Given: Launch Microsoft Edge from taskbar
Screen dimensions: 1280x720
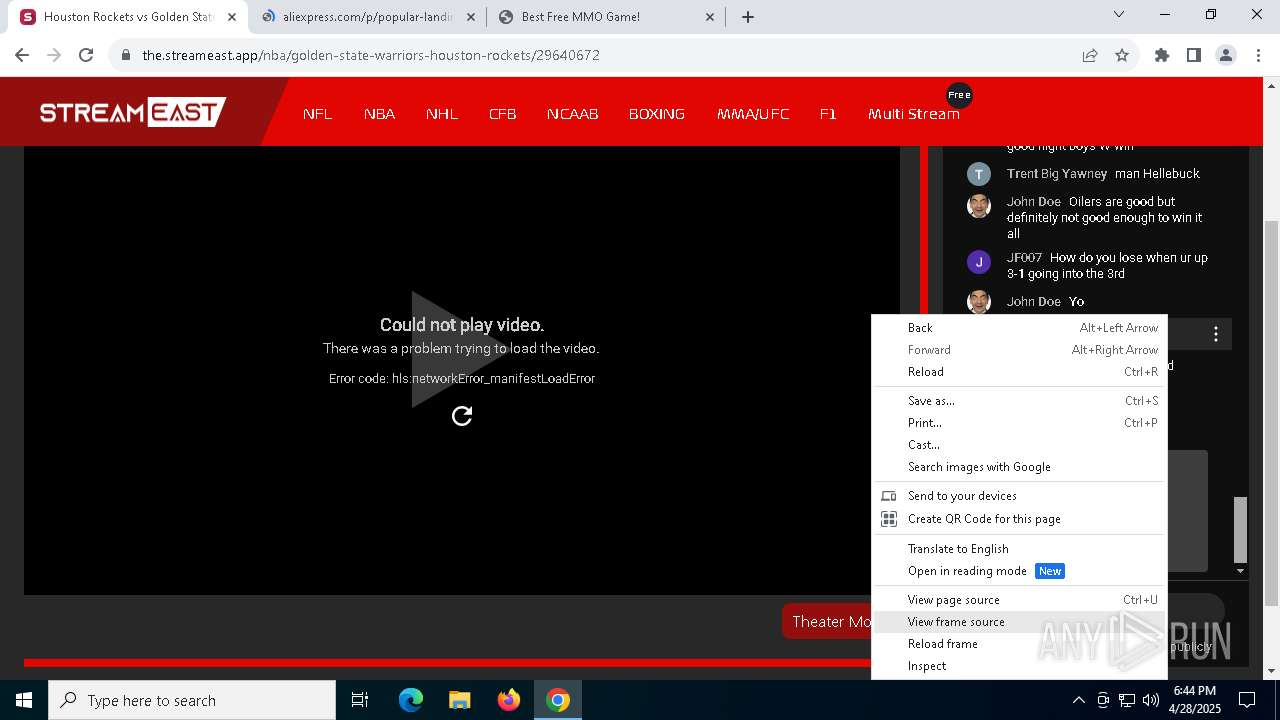Looking at the screenshot, I should pos(411,700).
